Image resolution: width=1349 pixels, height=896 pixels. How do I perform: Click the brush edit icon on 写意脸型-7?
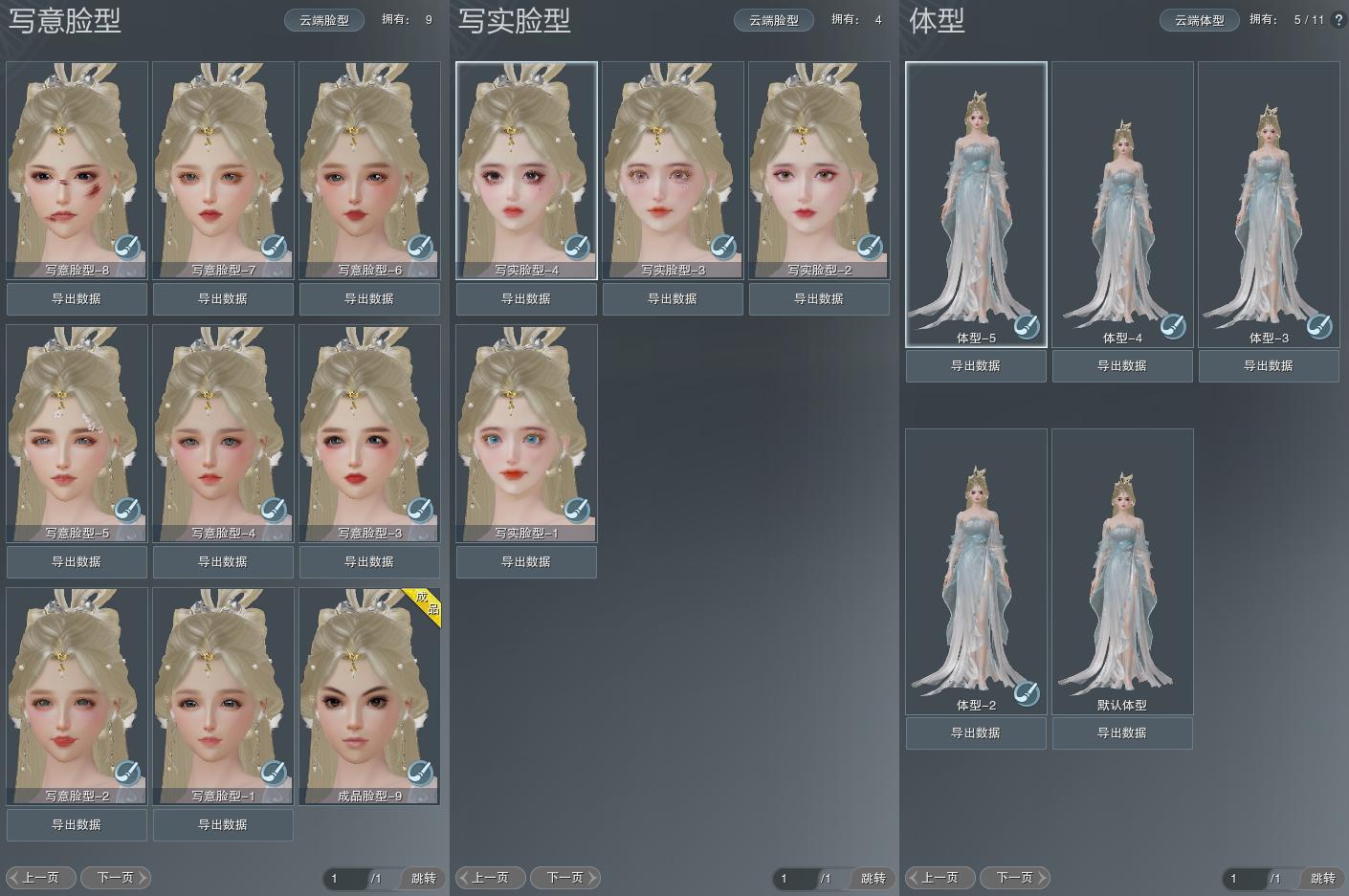tap(274, 248)
